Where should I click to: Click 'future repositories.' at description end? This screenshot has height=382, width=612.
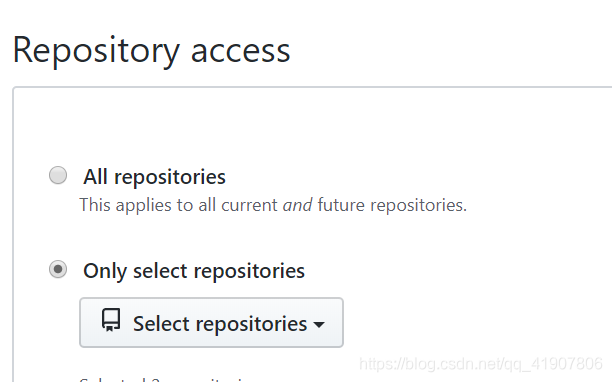click(x=392, y=205)
